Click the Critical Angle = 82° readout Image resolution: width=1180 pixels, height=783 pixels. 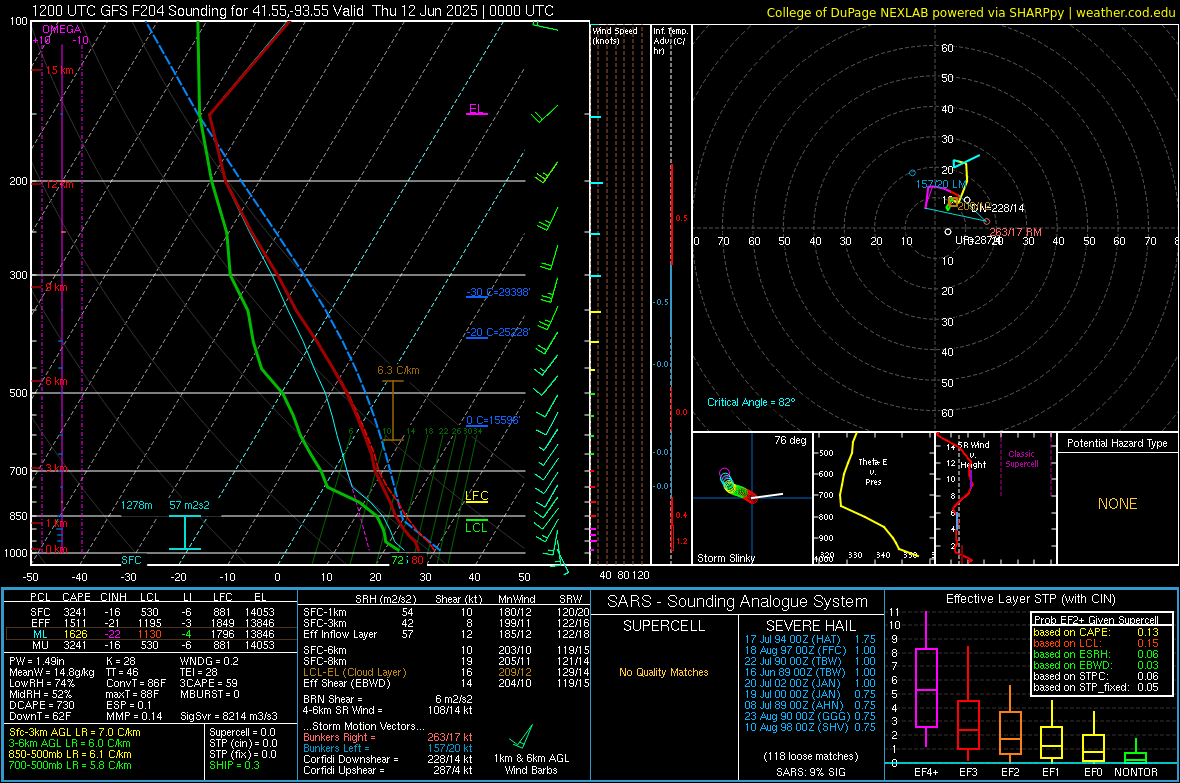click(x=751, y=402)
